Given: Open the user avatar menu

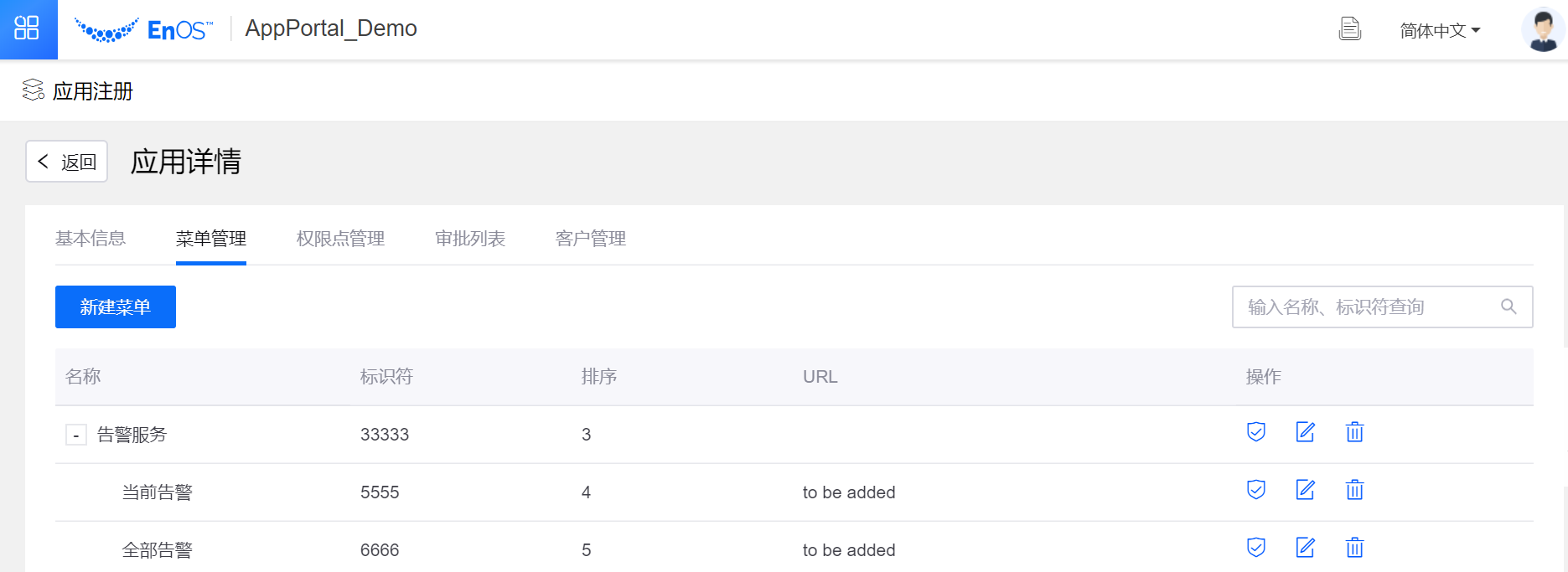Looking at the screenshot, I should [1543, 30].
